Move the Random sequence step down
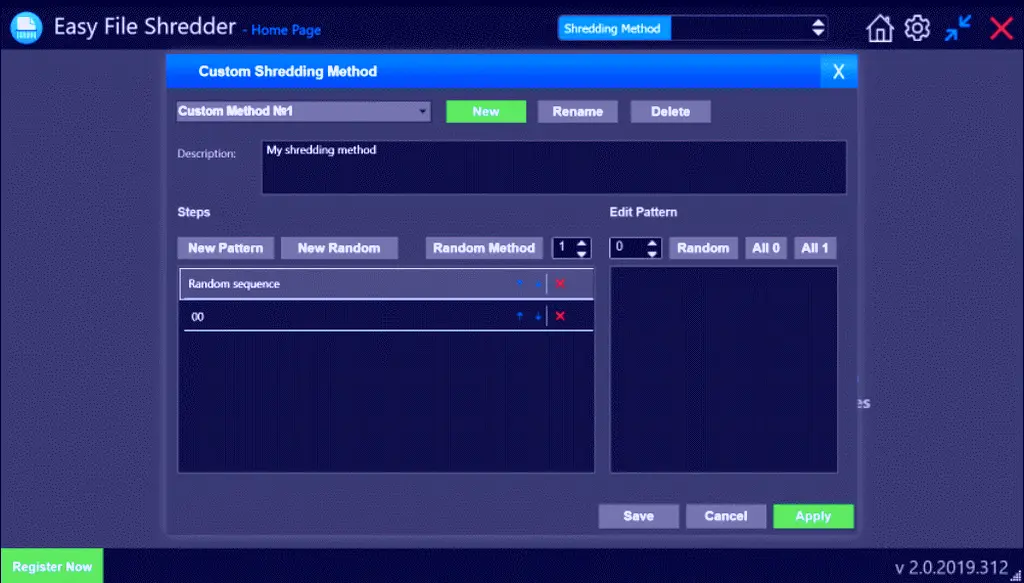The width and height of the screenshot is (1024, 583). pyautogui.click(x=538, y=284)
